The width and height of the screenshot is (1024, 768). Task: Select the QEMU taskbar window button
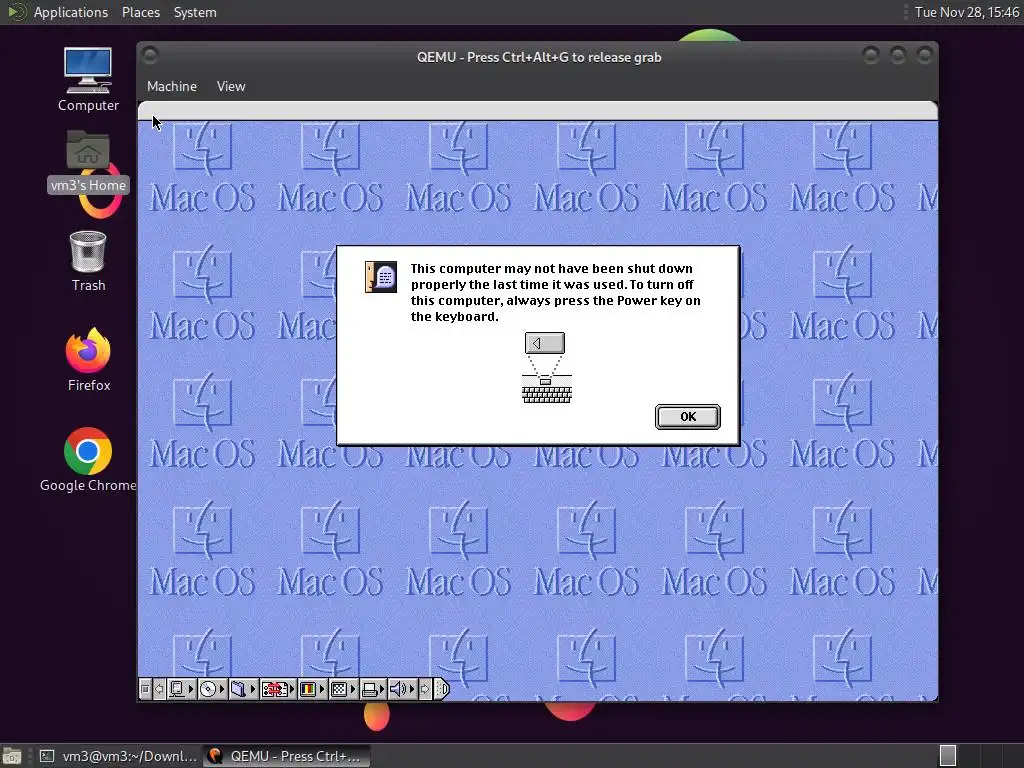click(286, 756)
